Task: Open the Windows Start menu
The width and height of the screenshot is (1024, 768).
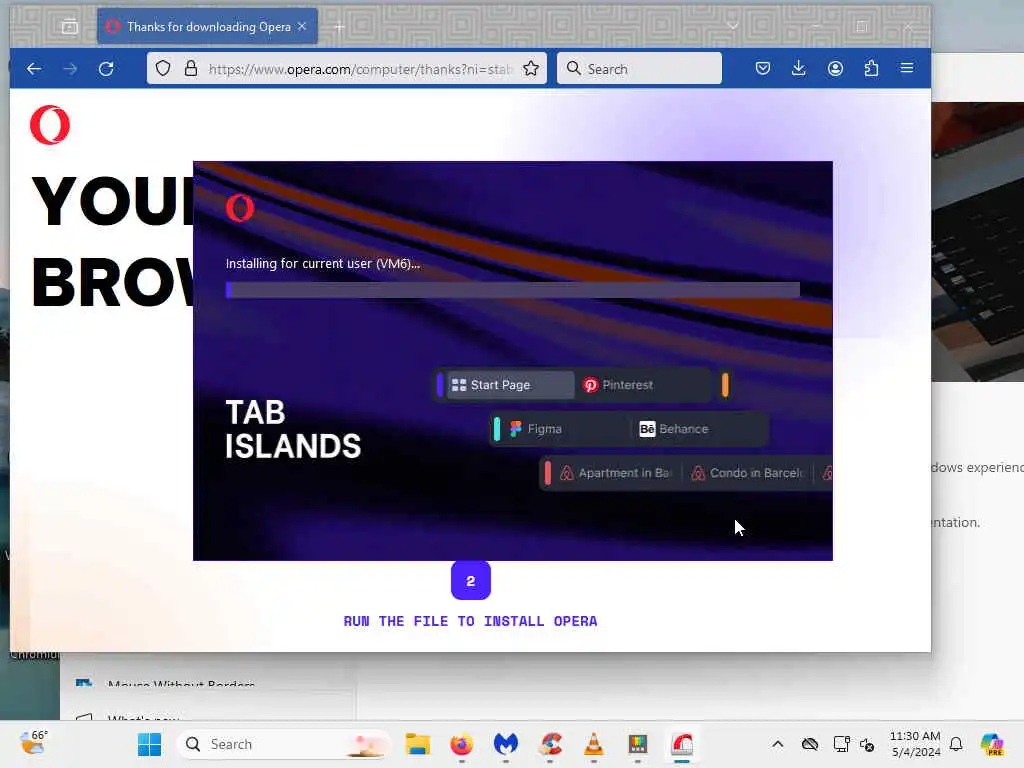Action: point(150,744)
